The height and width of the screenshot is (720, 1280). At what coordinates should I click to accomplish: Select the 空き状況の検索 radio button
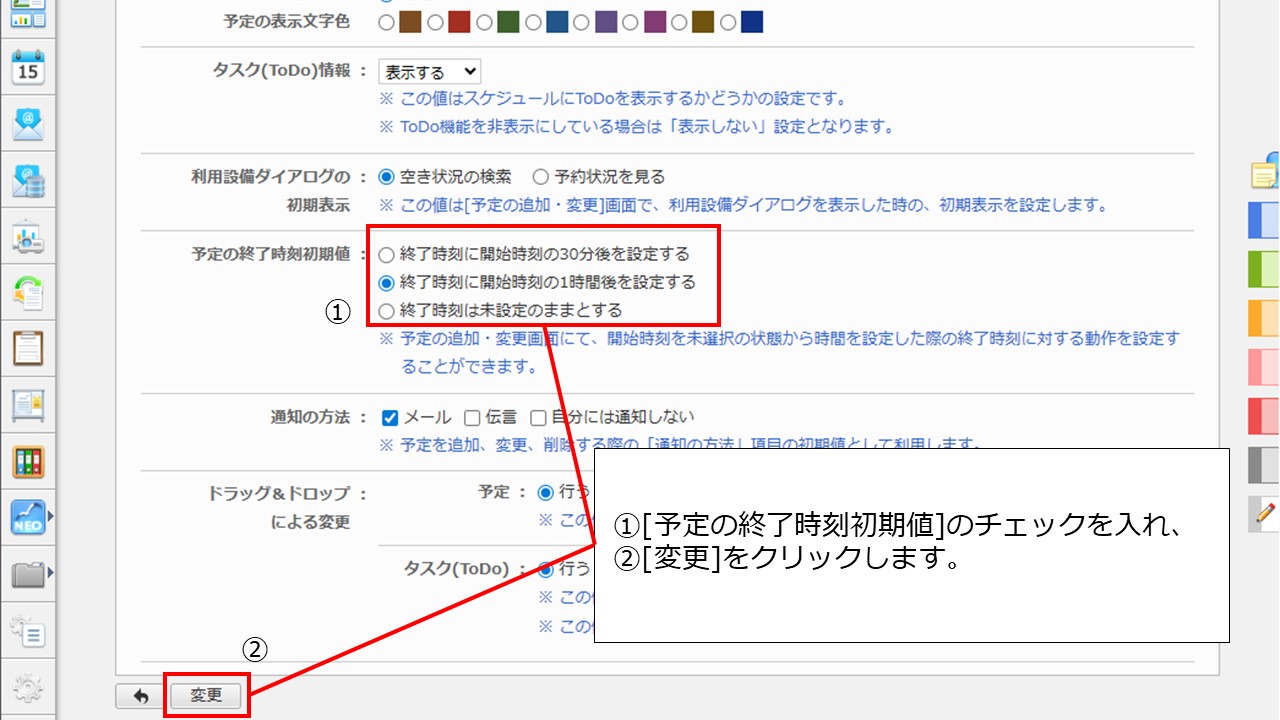pos(386,177)
